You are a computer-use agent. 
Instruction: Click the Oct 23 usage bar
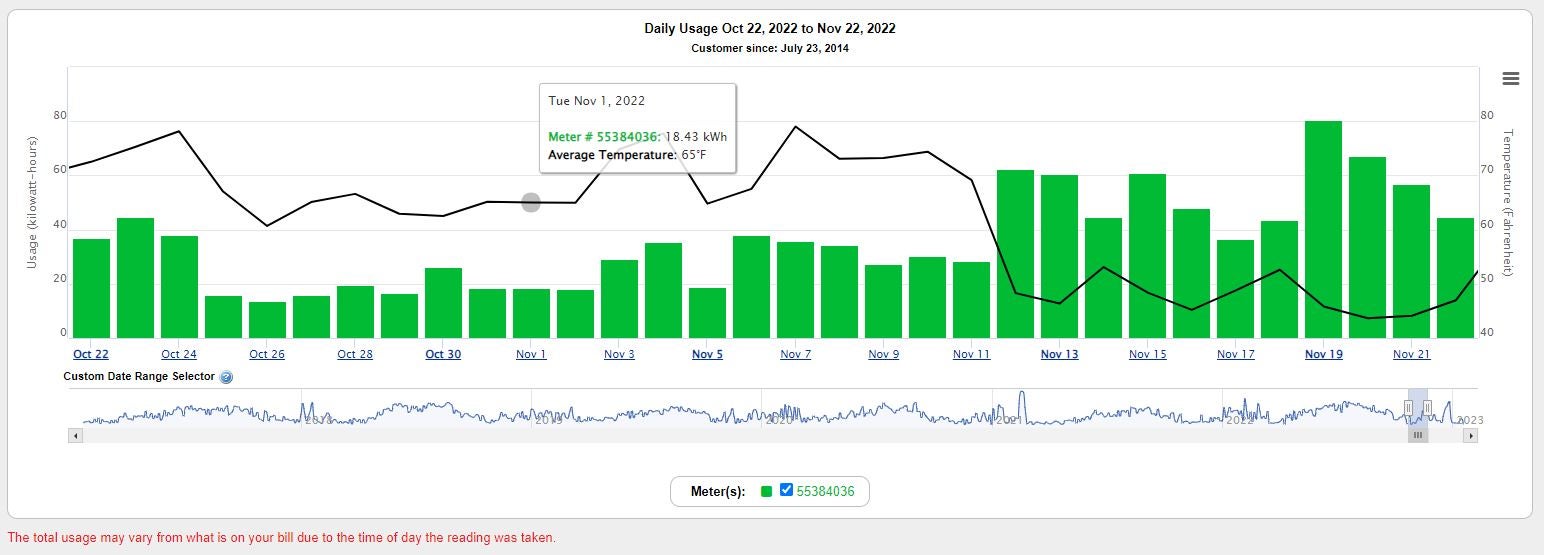[135, 278]
